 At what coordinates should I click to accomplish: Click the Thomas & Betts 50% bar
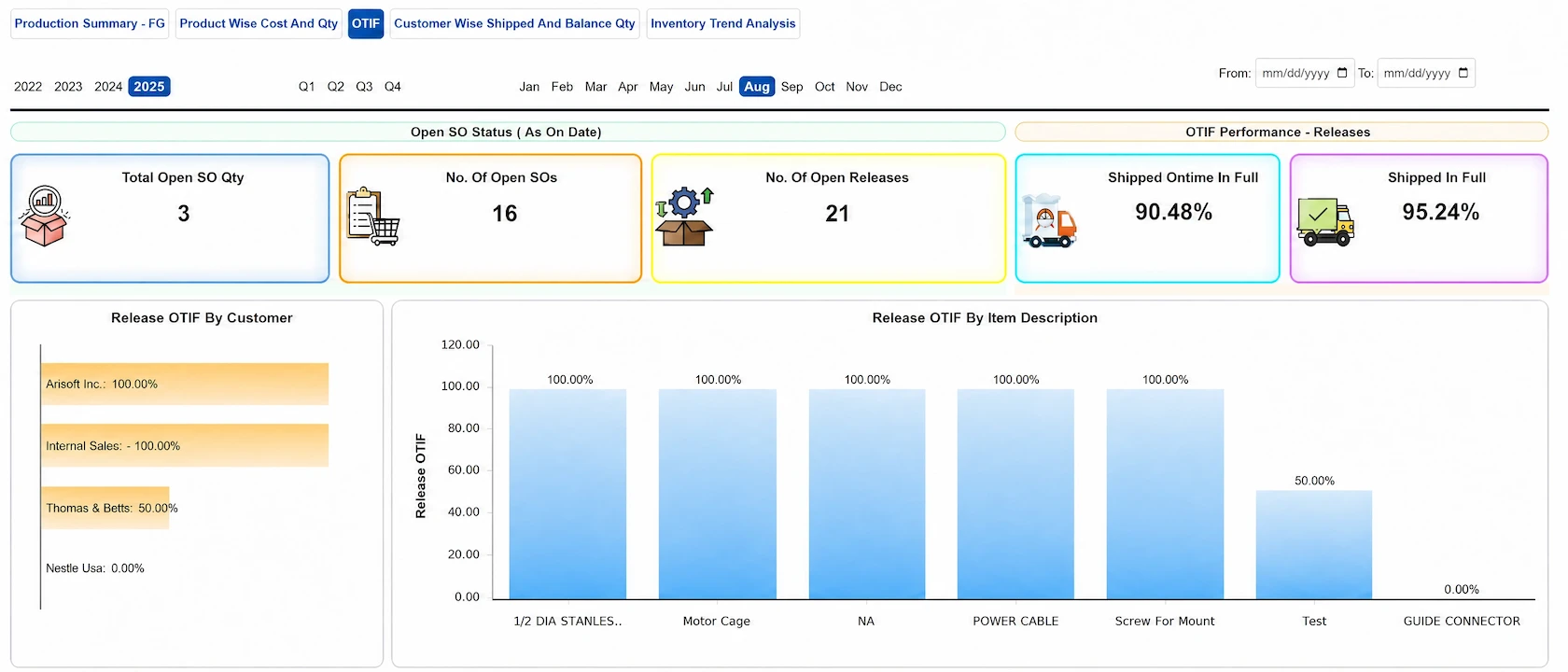tap(105, 508)
